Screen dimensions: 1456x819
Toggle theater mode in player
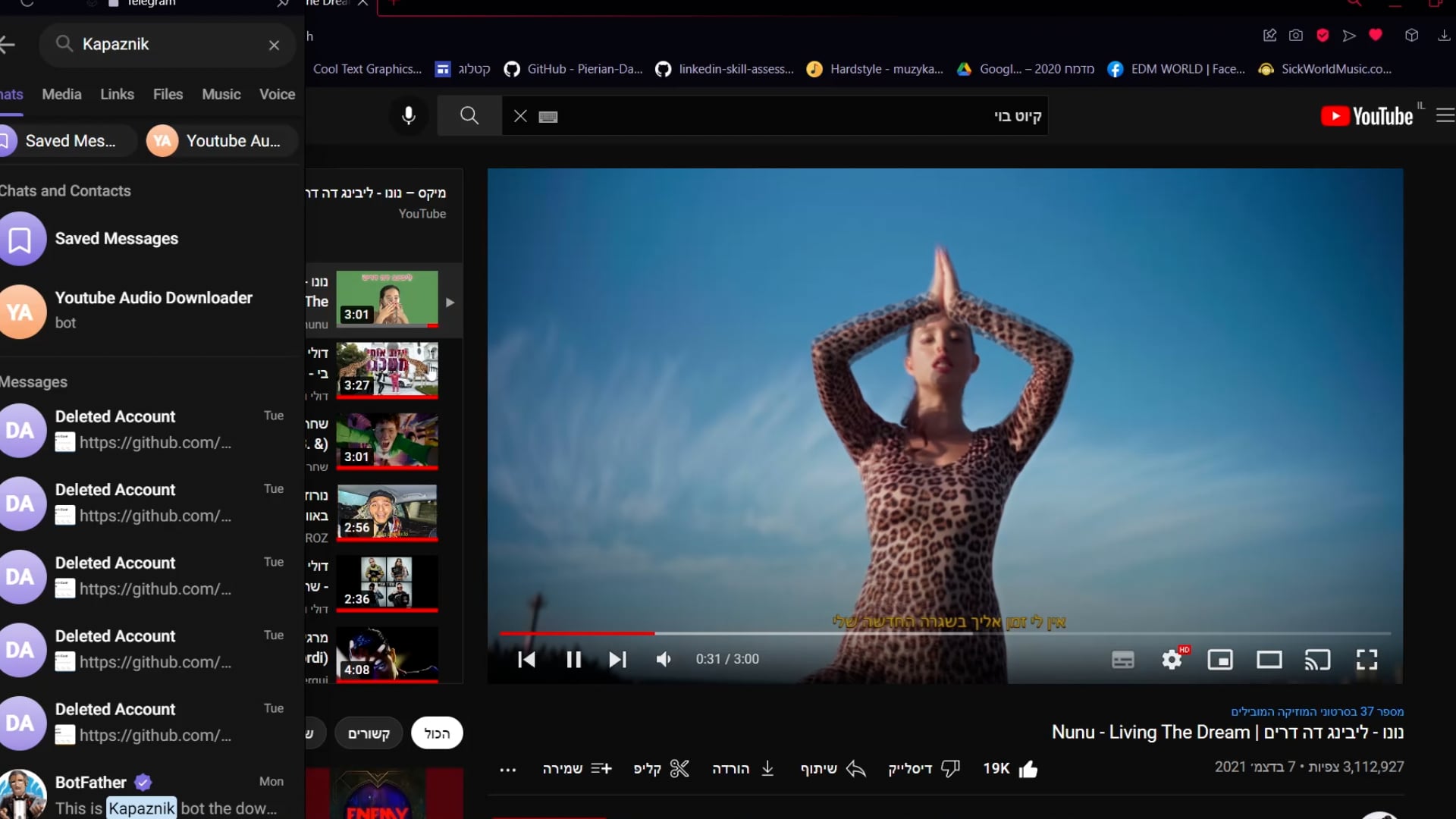pos(1269,660)
